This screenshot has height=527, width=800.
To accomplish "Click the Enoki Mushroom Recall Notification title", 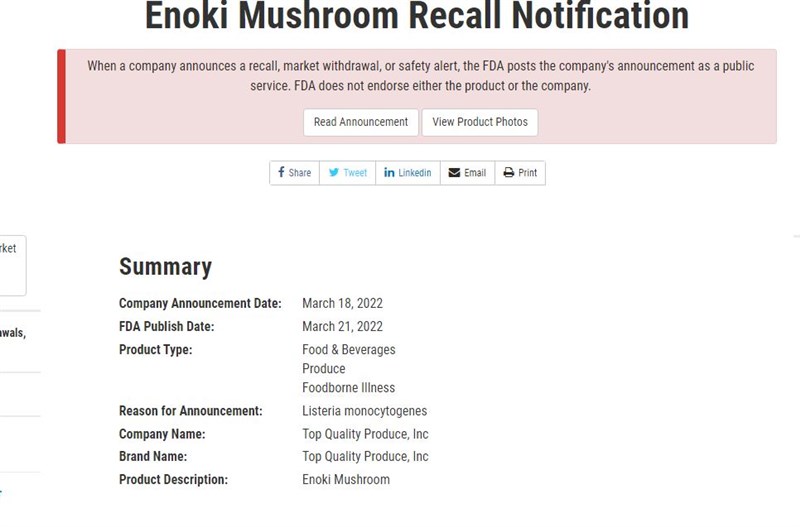I will click(x=416, y=16).
